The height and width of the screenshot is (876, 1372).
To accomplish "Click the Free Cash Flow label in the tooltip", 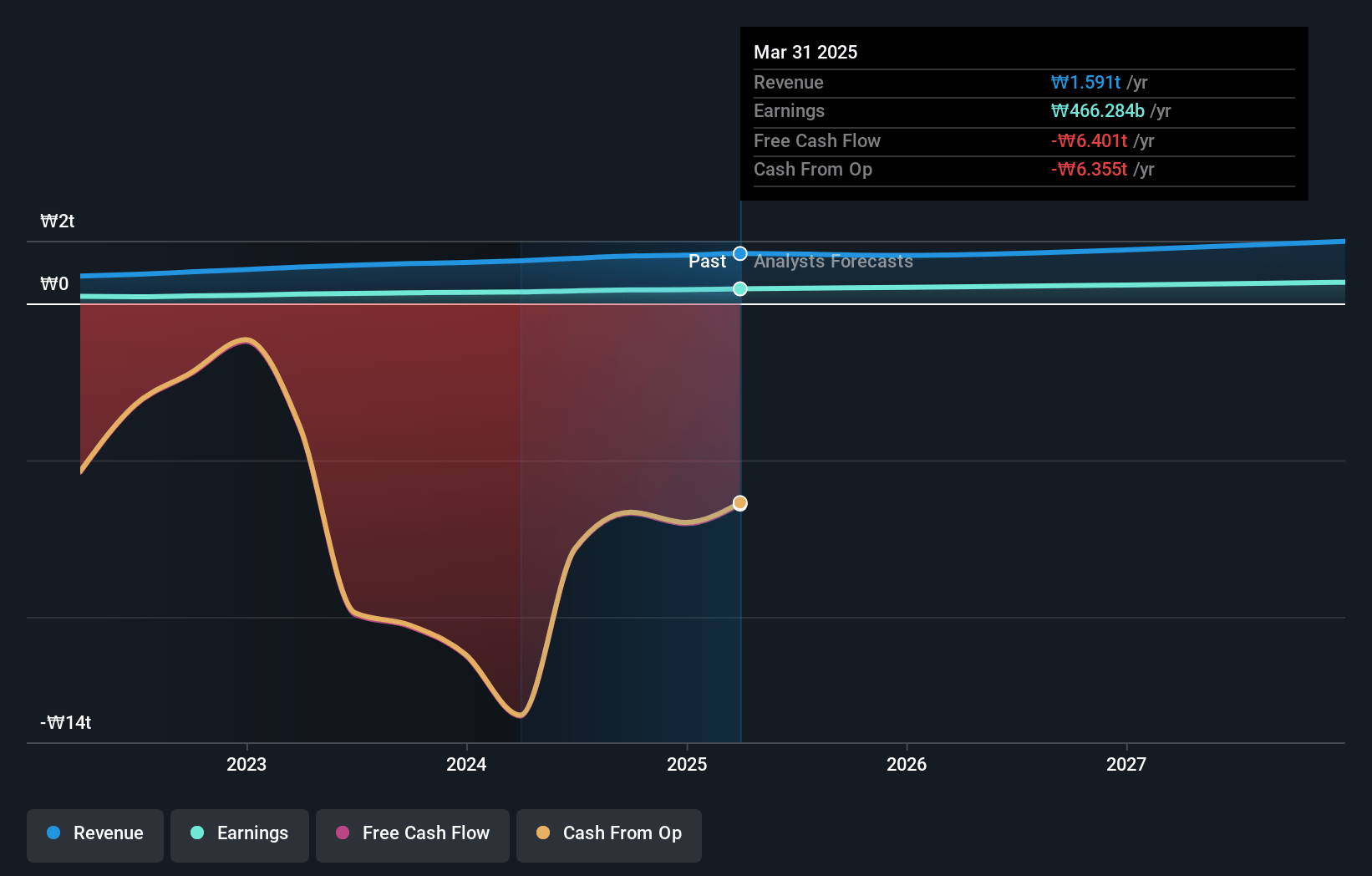I will pos(816,140).
